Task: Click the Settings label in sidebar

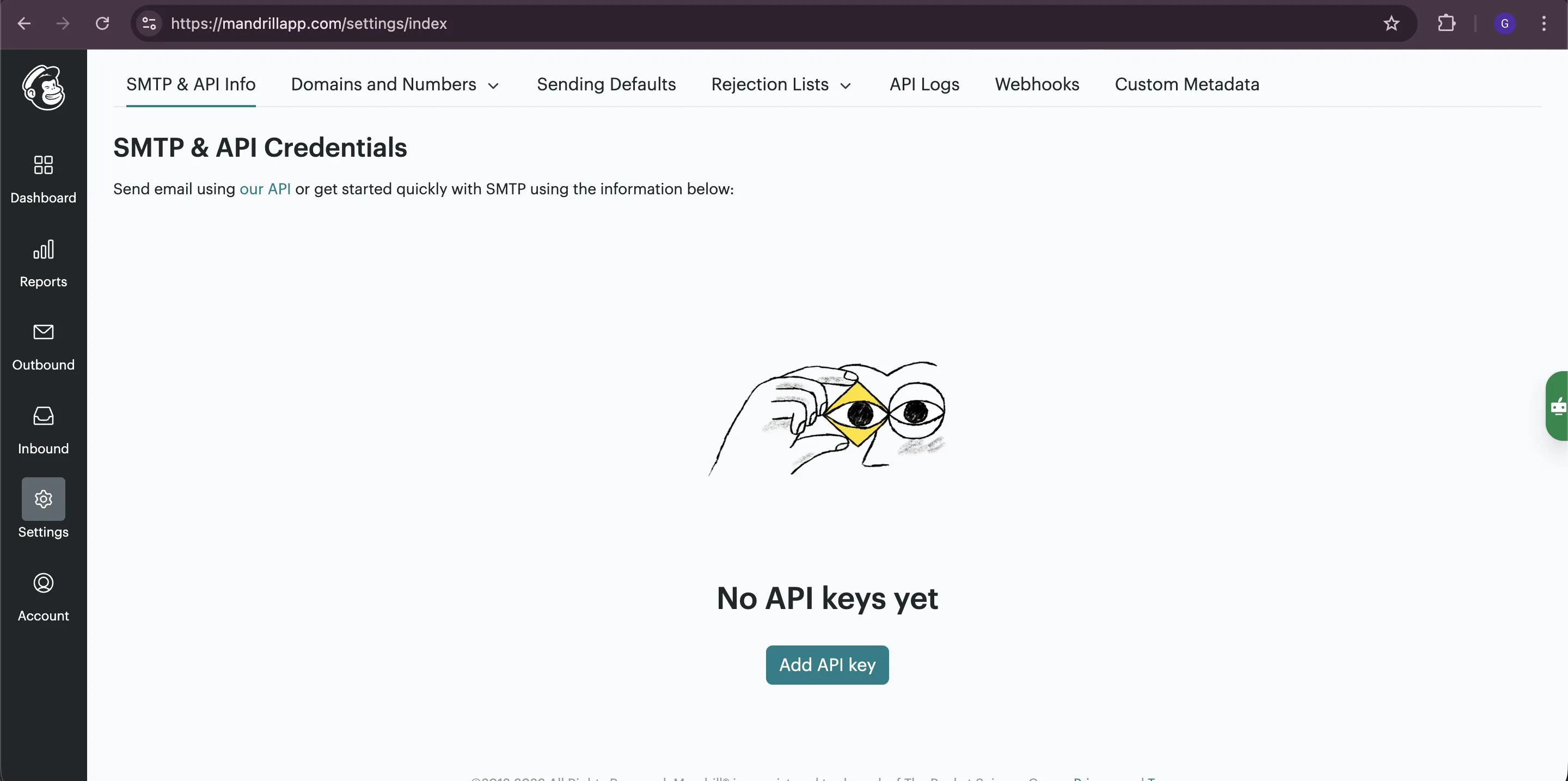Action: pyautogui.click(x=43, y=532)
